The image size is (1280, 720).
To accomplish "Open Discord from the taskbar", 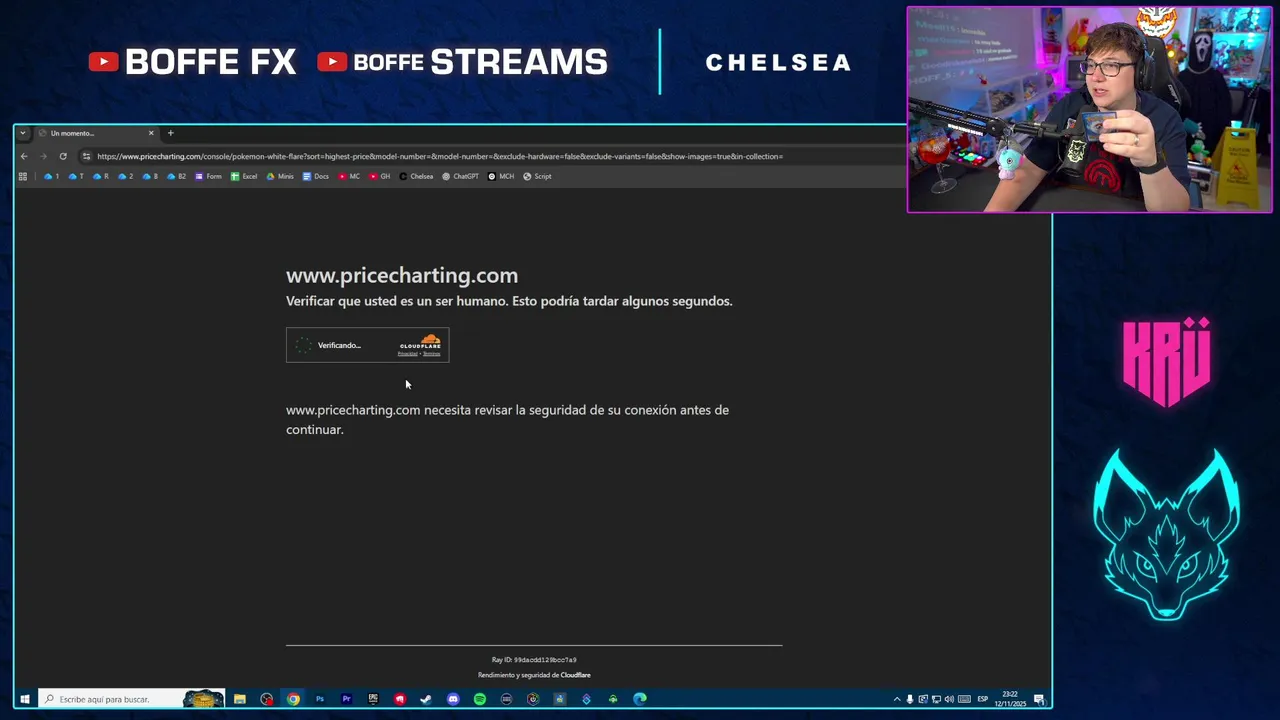I will click(453, 699).
